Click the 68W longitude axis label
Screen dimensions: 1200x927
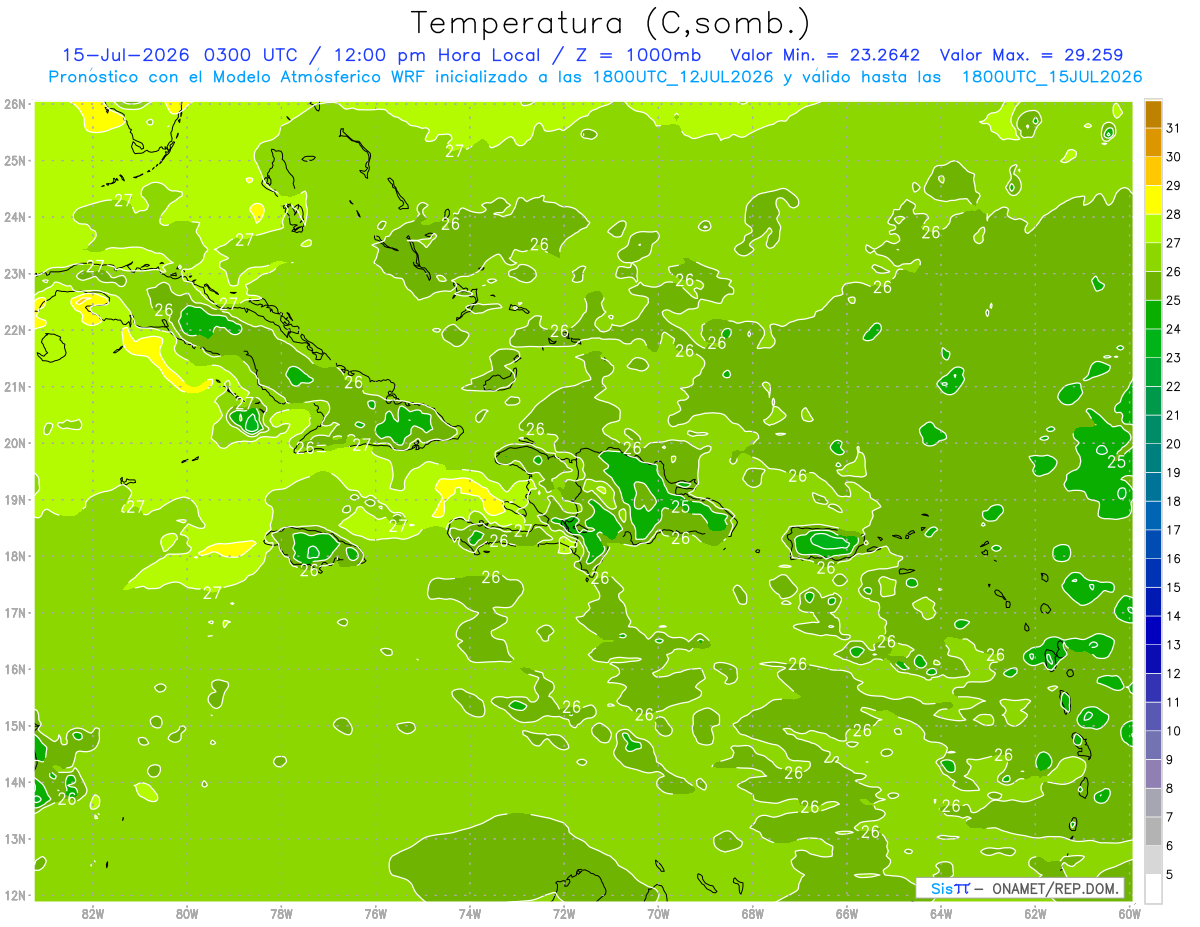pyautogui.click(x=752, y=913)
